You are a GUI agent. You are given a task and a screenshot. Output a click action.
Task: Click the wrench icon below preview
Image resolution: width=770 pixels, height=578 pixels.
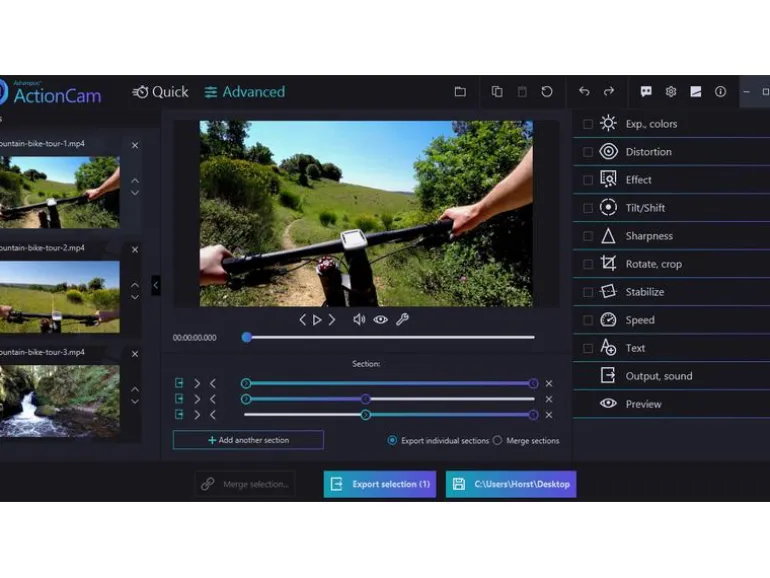point(402,320)
